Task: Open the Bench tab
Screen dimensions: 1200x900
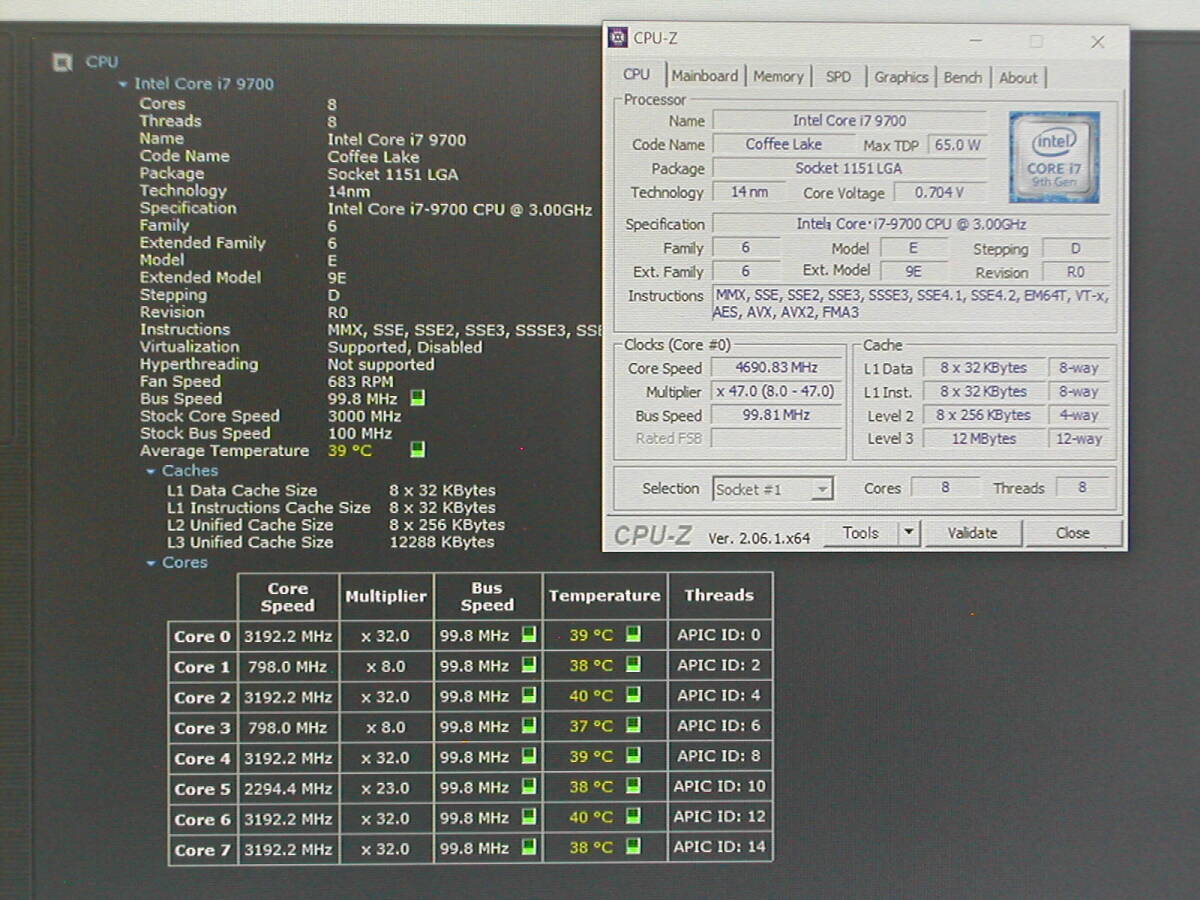Action: [963, 77]
